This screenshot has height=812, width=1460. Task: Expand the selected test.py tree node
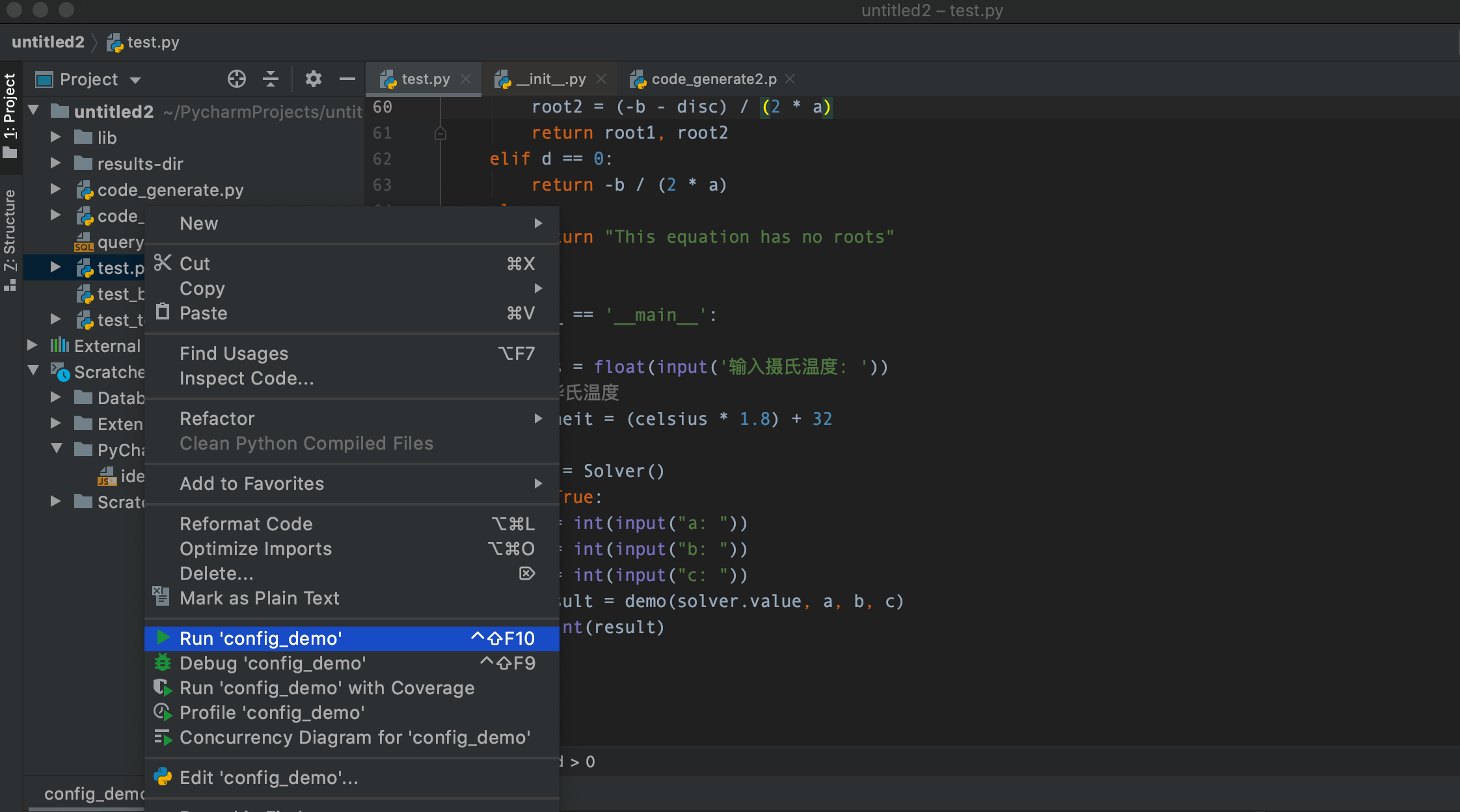tap(56, 267)
